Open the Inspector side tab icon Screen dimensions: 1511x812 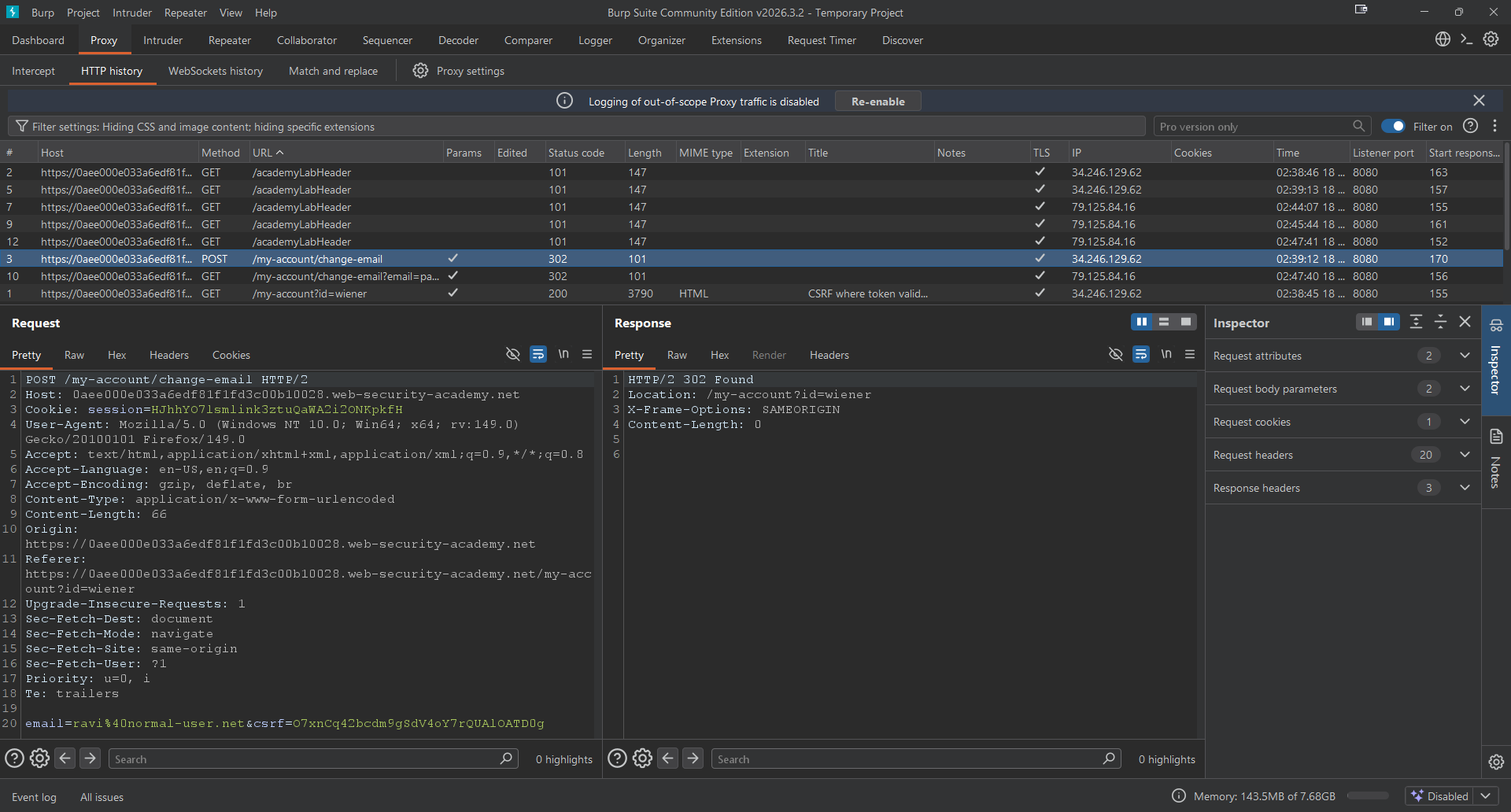click(x=1496, y=326)
